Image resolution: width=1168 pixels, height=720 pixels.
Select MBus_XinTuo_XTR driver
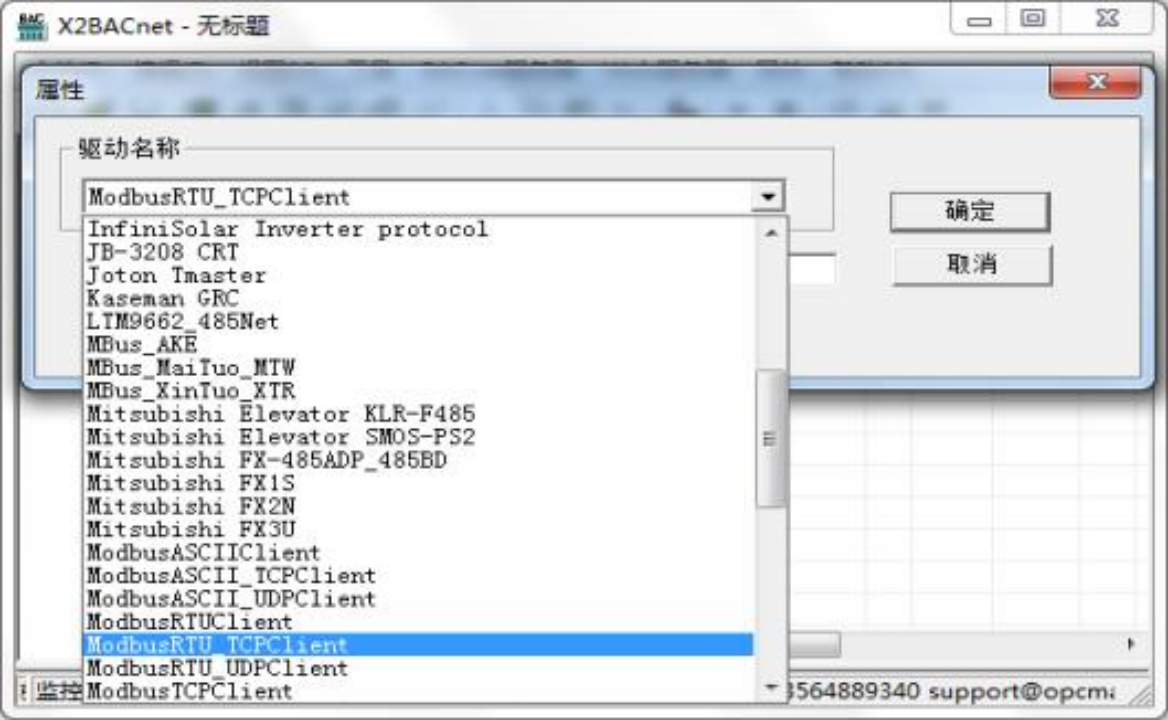click(419, 391)
